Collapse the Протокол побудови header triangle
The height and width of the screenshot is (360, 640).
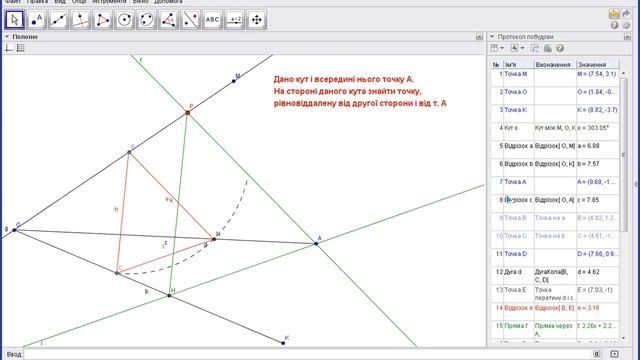492,37
